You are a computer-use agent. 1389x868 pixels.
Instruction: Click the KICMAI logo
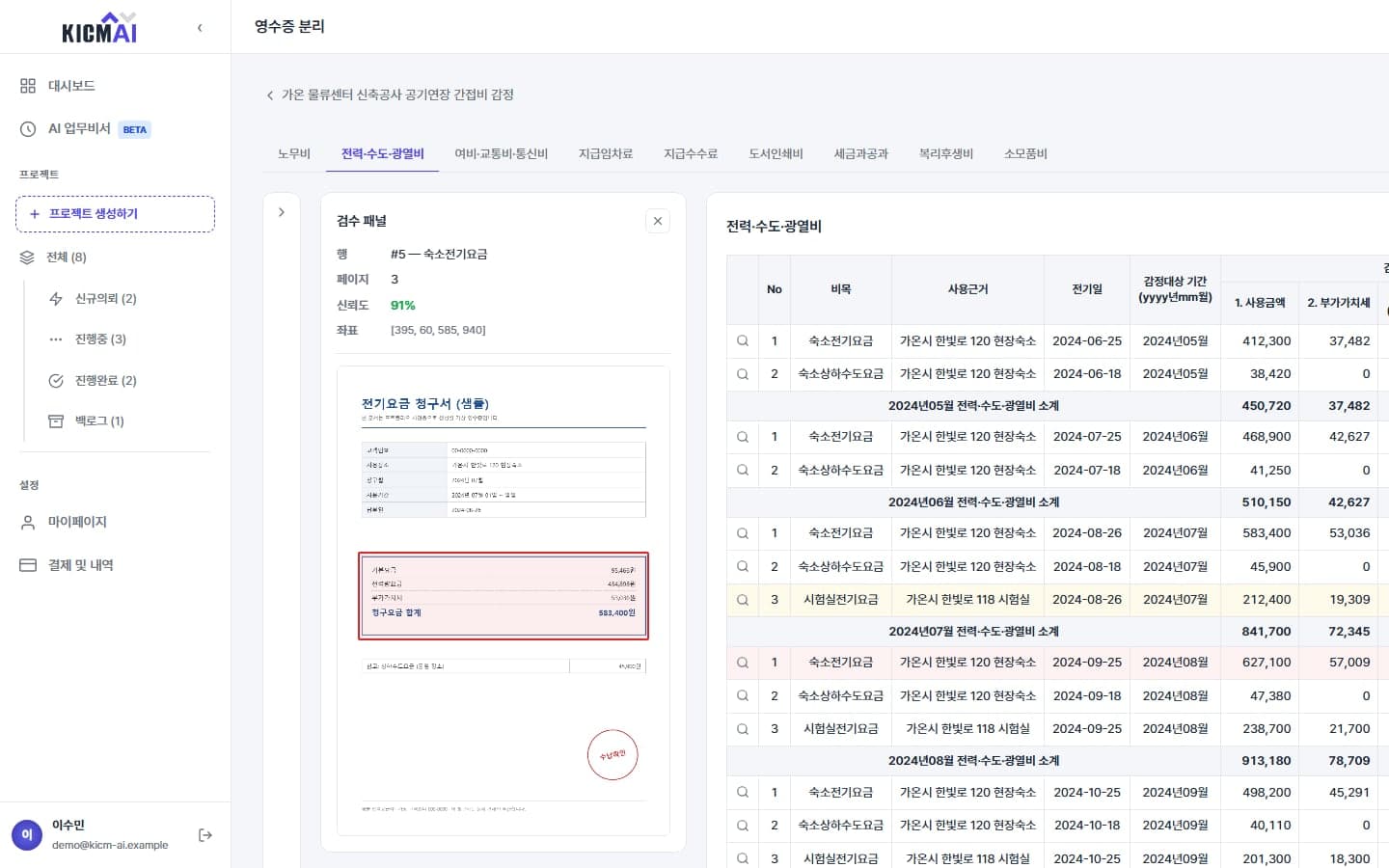click(x=99, y=28)
